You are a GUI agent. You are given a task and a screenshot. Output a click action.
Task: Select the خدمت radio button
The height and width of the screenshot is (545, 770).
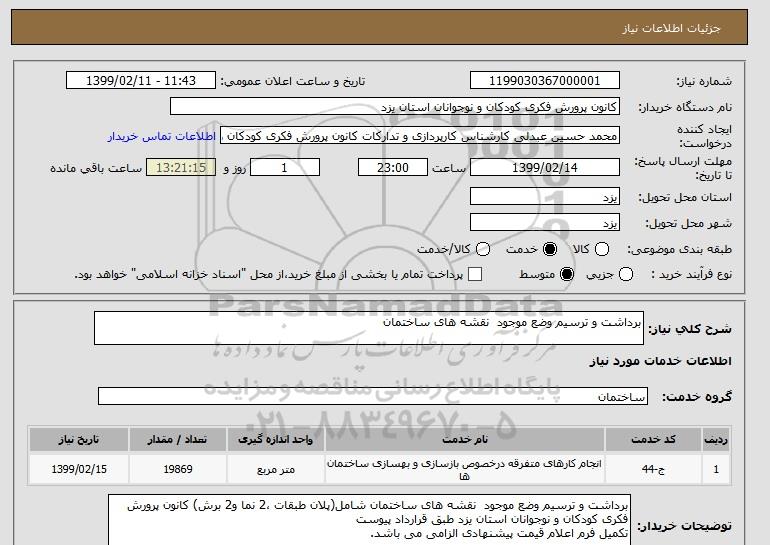[x=550, y=249]
